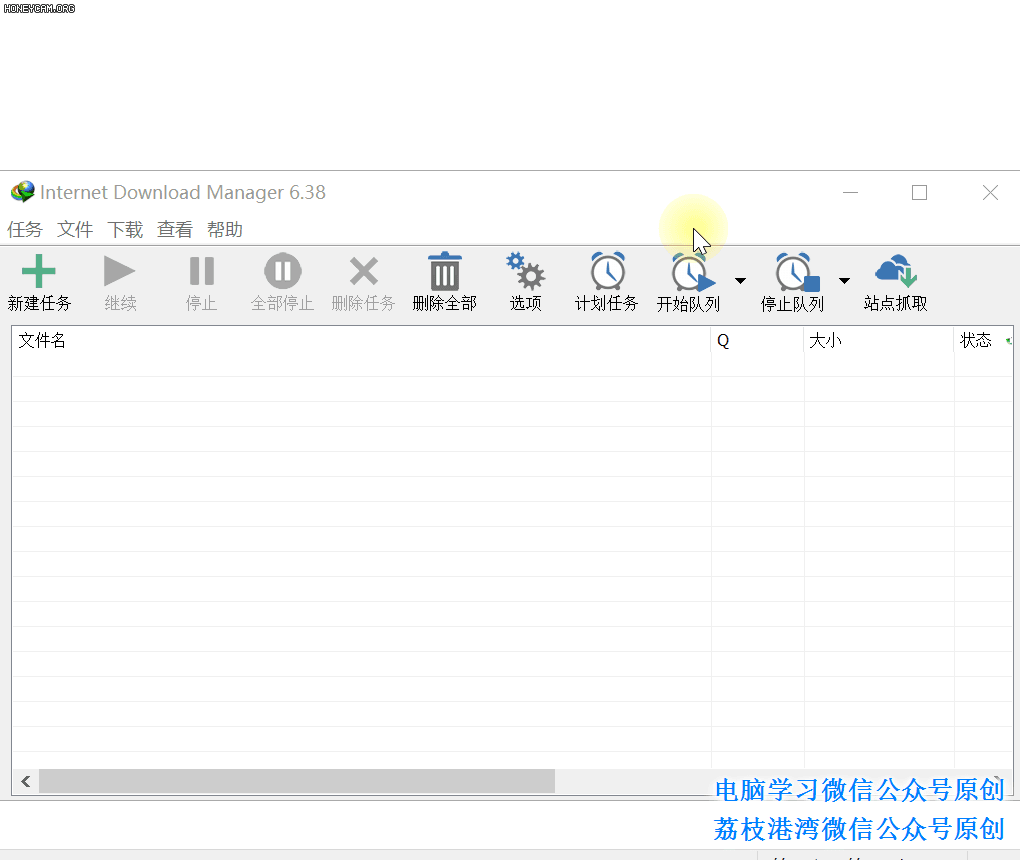Click the horizontal scrollbar thumb
The height and width of the screenshot is (860, 1020).
(x=296, y=782)
